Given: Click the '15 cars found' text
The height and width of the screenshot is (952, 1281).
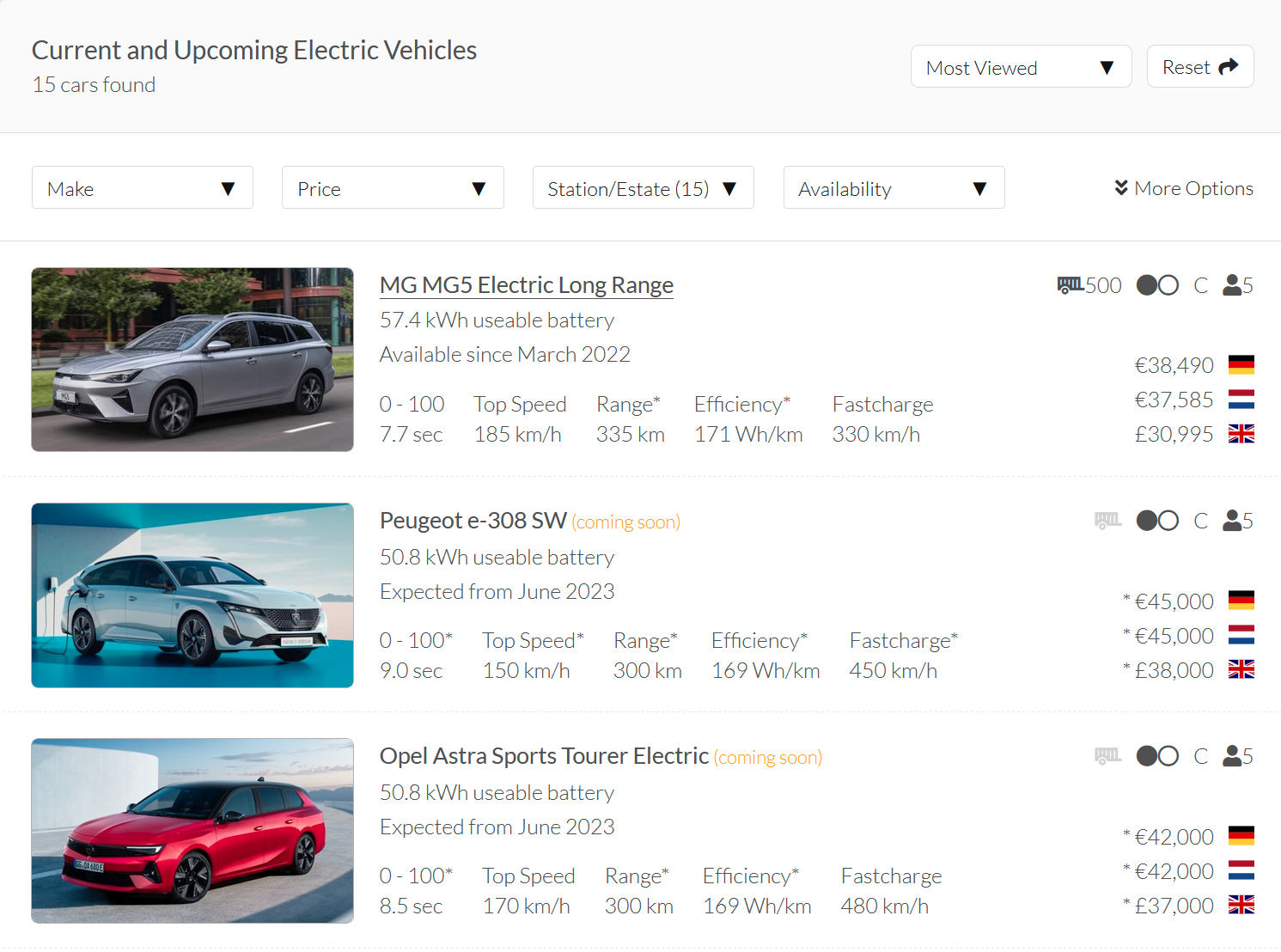Looking at the screenshot, I should coord(94,85).
